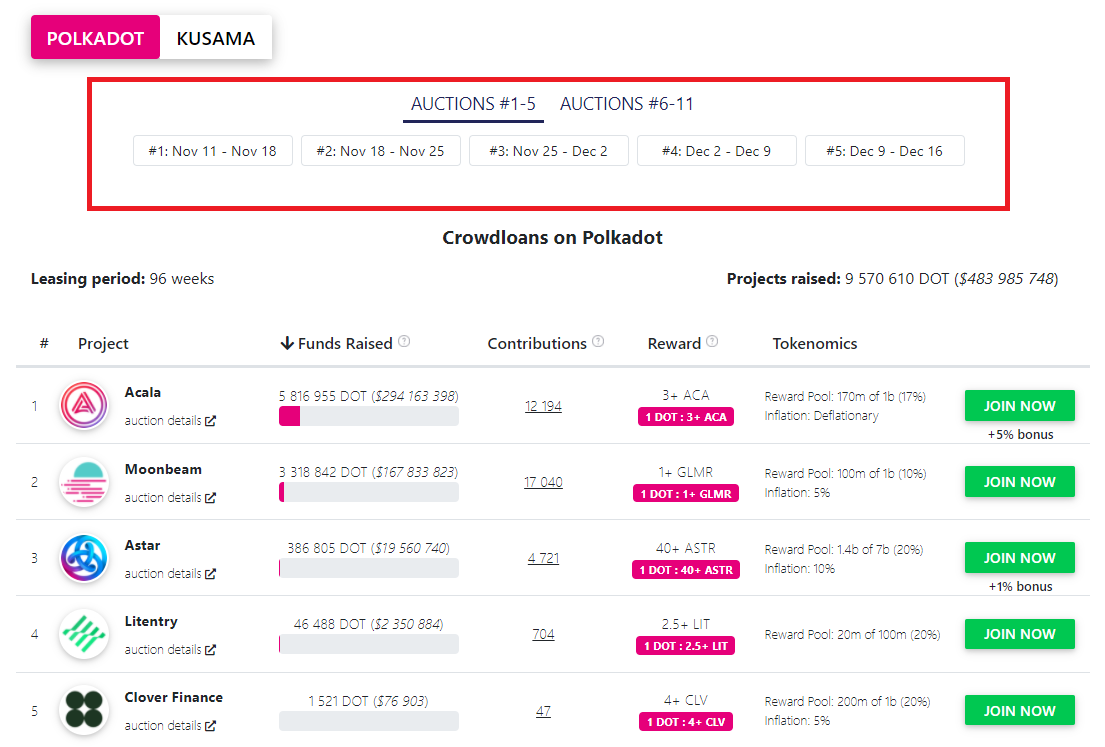Click the Acala project logo
Screen dimensions: 1105x747
click(x=84, y=405)
